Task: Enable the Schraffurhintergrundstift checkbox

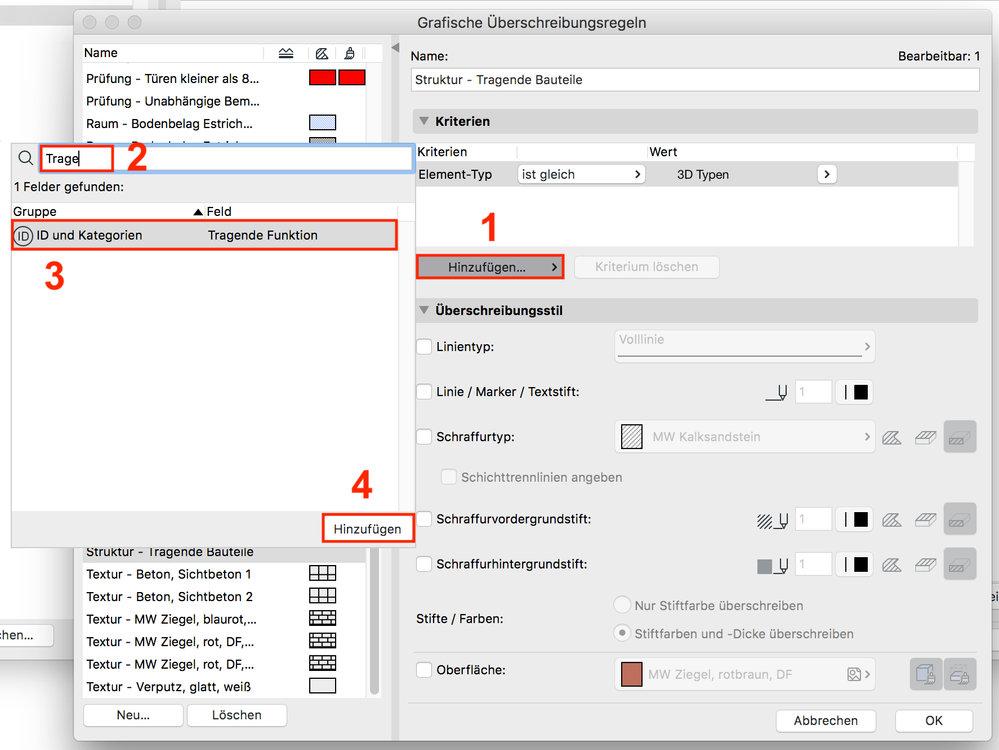Action: tap(424, 563)
